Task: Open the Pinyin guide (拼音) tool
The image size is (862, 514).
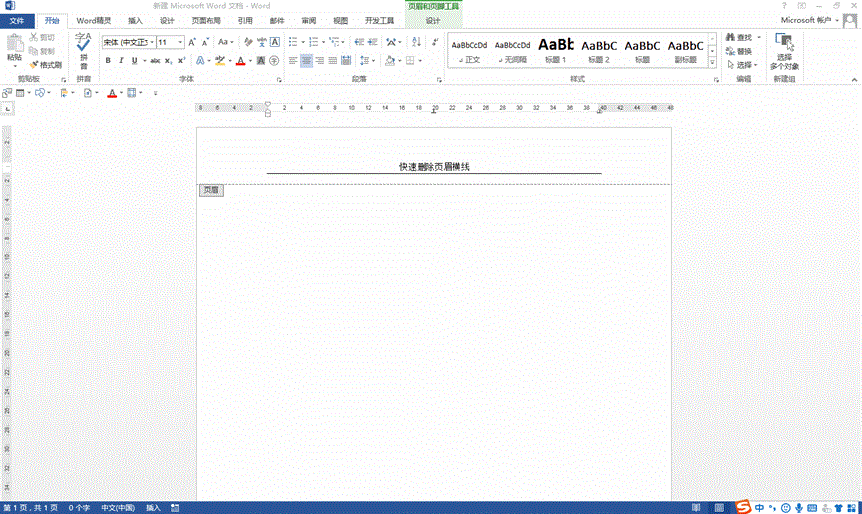Action: [83, 48]
